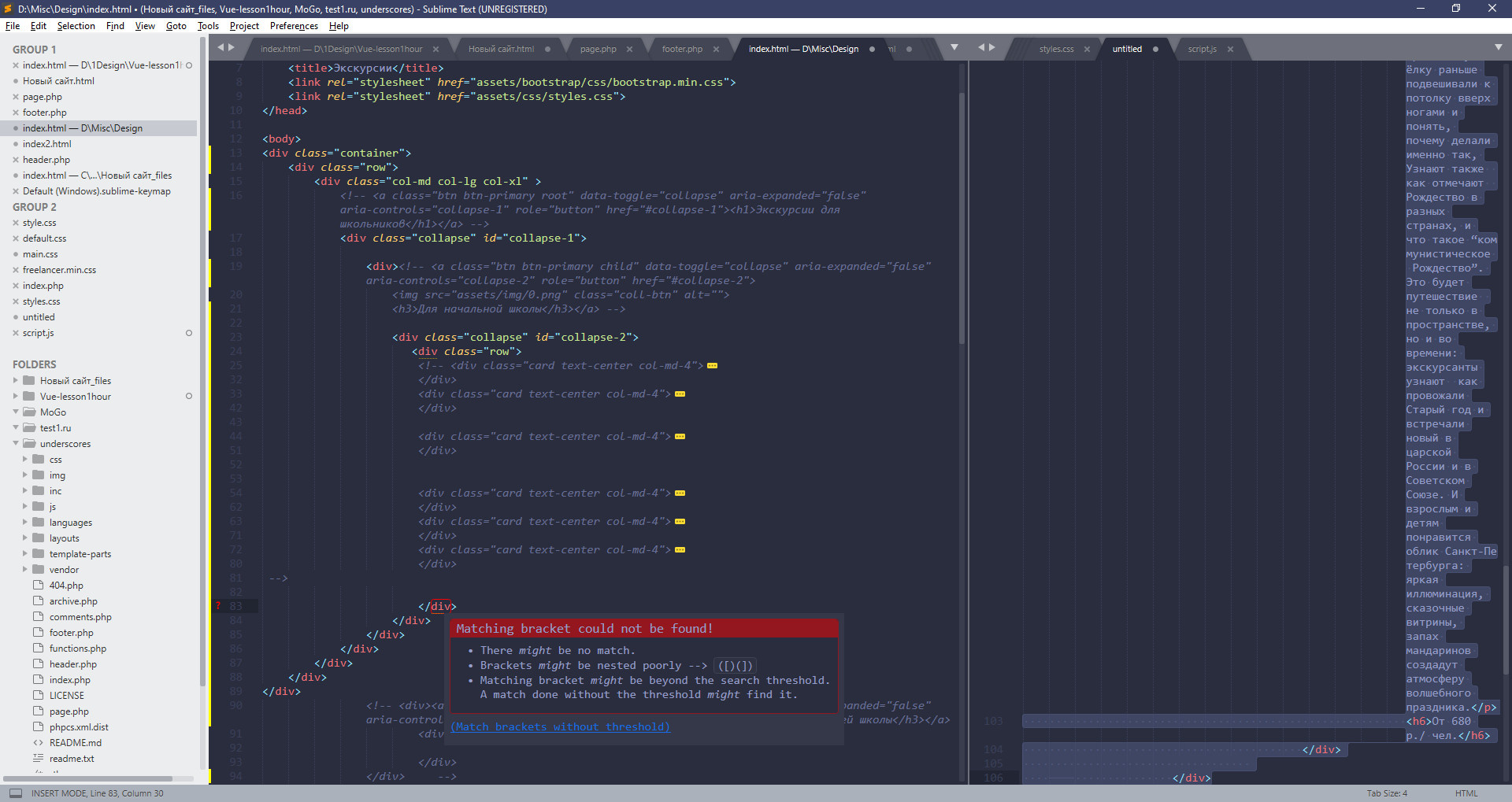Switch to the untitled tab
Screen dimensions: 1512x802
[x=1127, y=49]
